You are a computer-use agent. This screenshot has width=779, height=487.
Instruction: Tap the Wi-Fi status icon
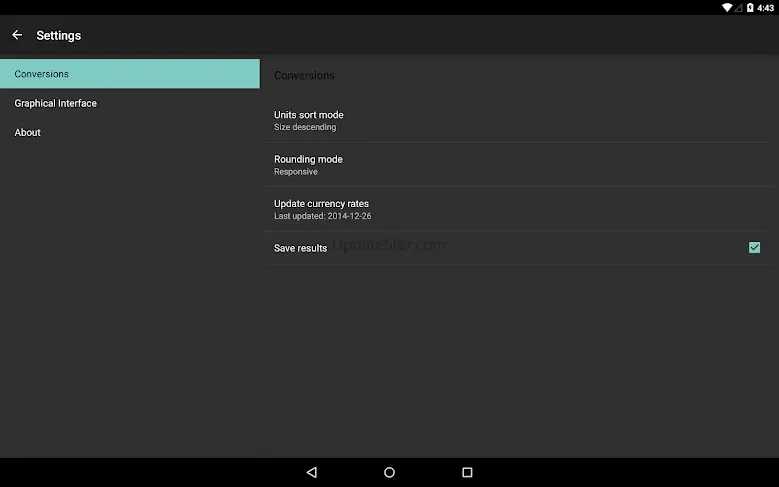[727, 7]
